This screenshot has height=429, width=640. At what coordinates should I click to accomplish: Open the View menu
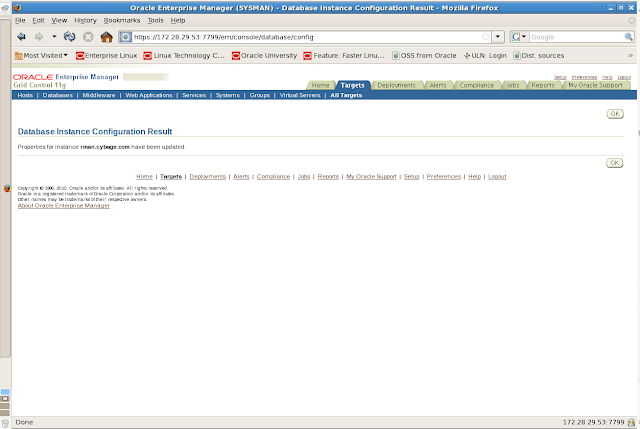[59, 20]
